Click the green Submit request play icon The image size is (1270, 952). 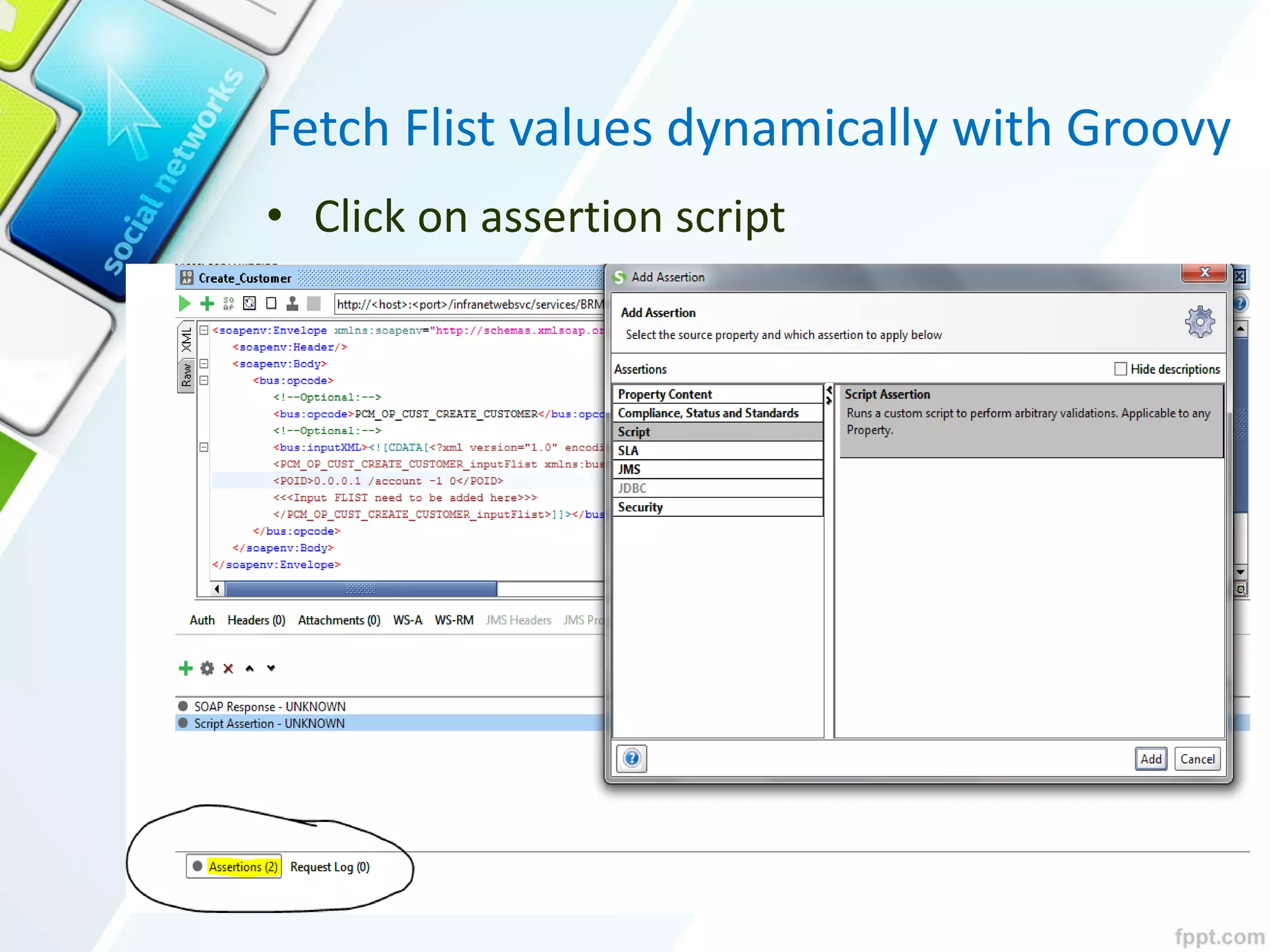click(x=185, y=304)
